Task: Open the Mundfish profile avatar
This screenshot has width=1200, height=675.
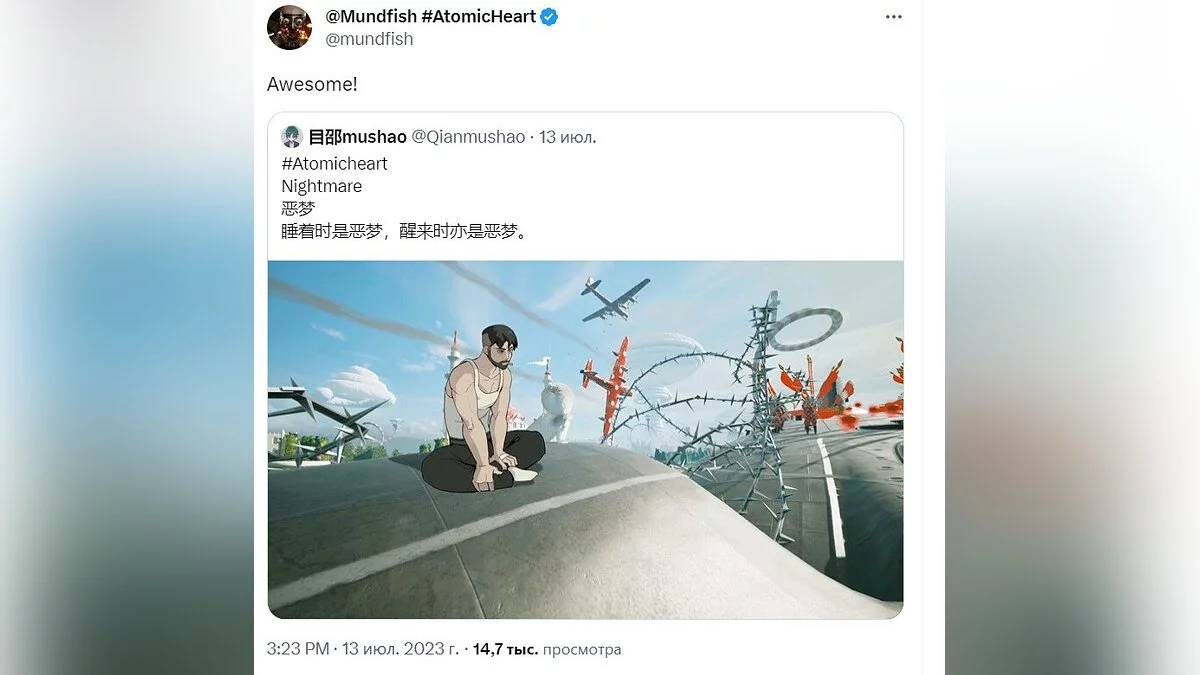Action: (290, 27)
